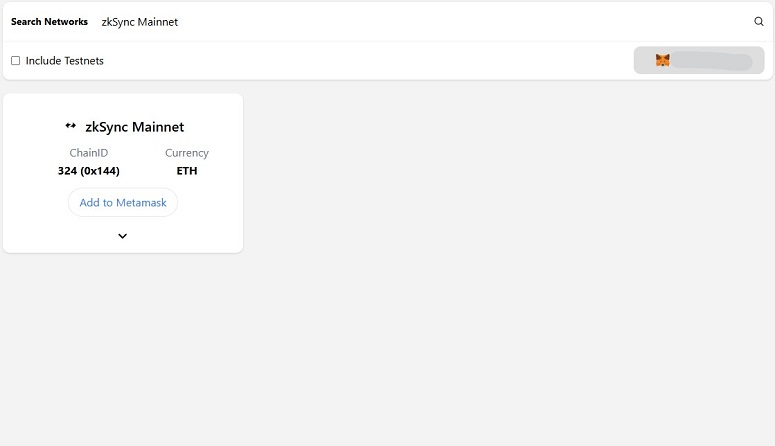Click the ChainID heading on the card

(x=88, y=153)
